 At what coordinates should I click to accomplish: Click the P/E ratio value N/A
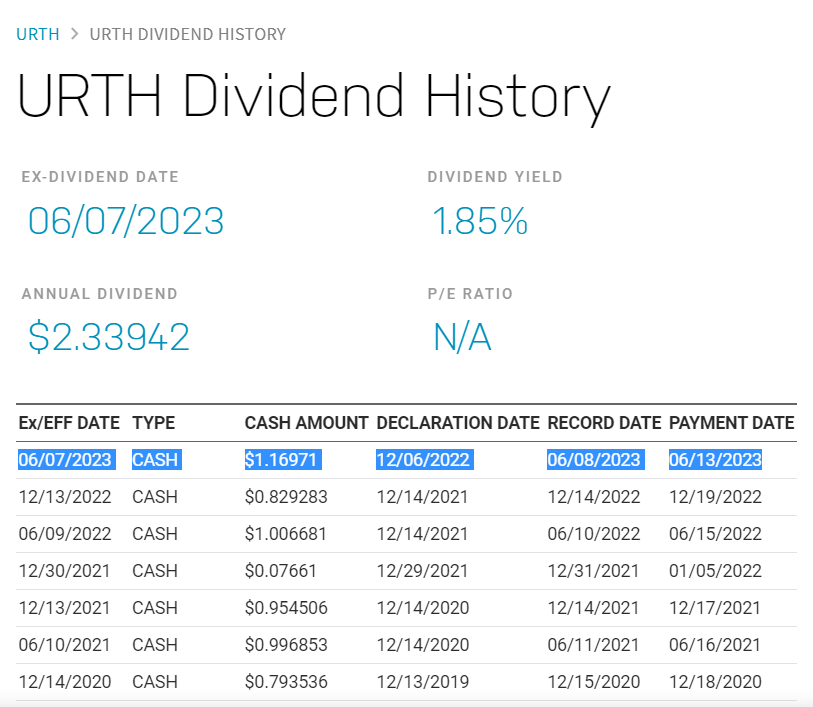tap(462, 337)
